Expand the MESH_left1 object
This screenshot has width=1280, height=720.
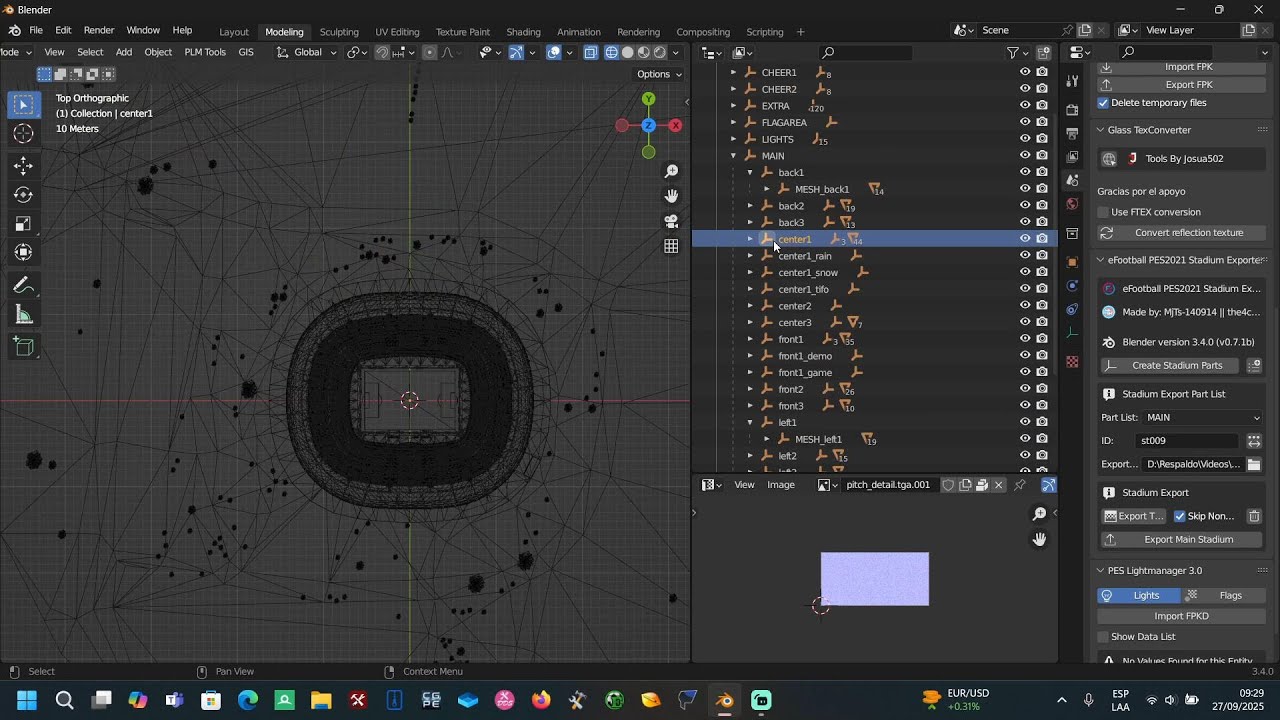pos(766,439)
